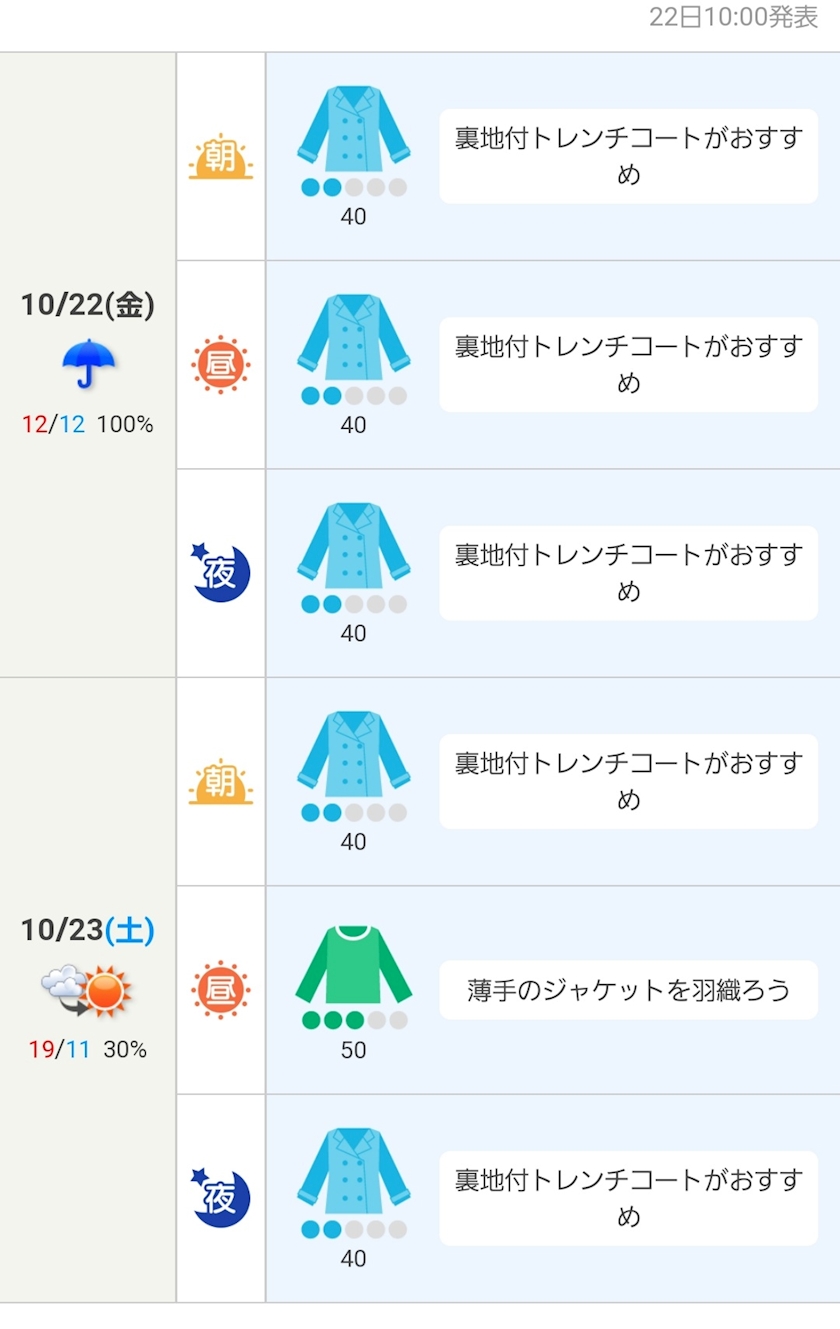Tap the blue trench coat for 10/23 night
The height and width of the screenshot is (1329, 840).
coord(353,1172)
